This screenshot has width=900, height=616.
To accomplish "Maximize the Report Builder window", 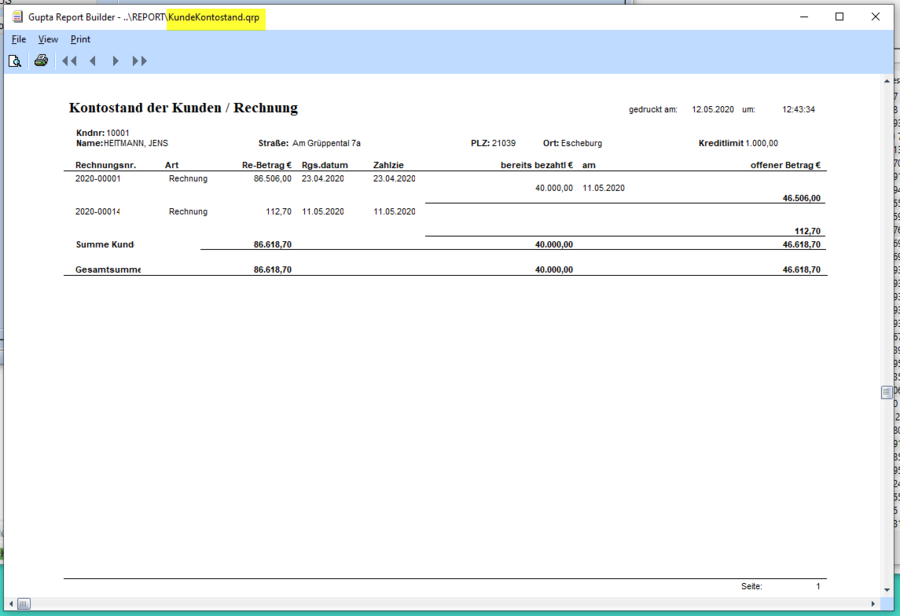I will (x=839, y=17).
